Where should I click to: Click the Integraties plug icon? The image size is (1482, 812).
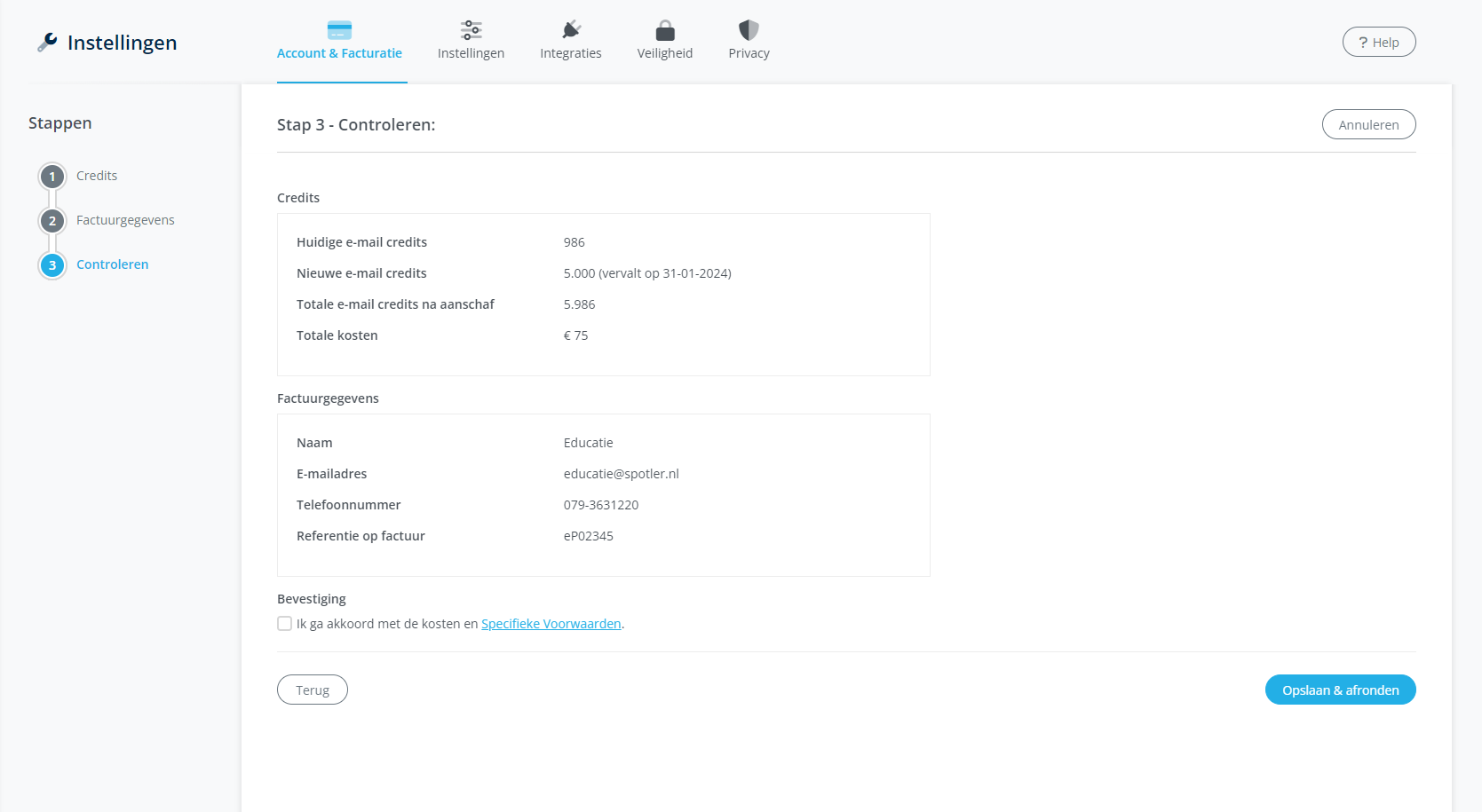tap(571, 30)
